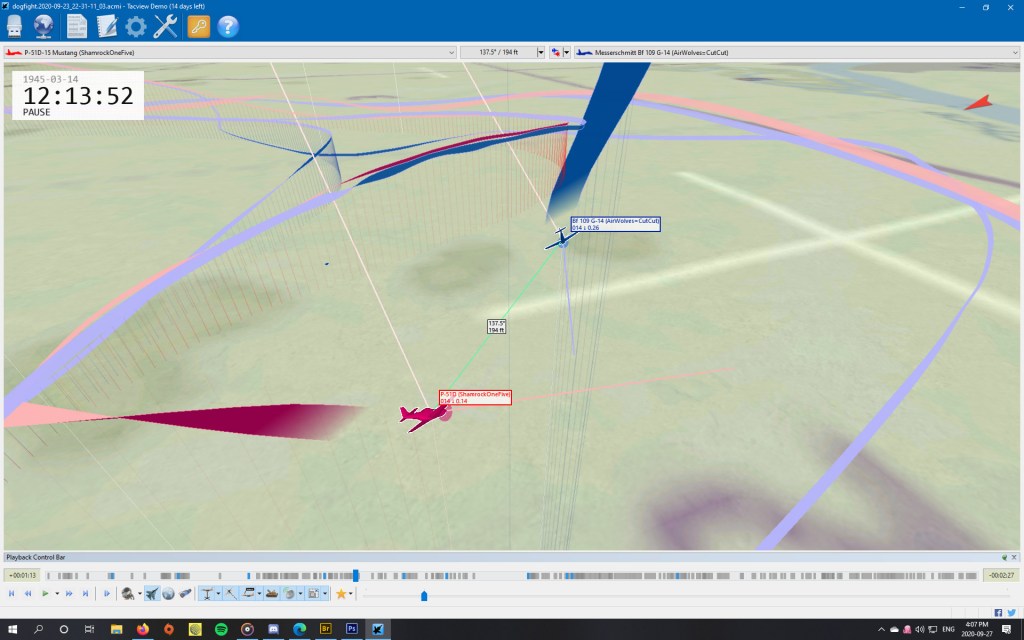The width and height of the screenshot is (1024, 640).
Task: Click the yellow star bookmarks button
Action: (x=341, y=594)
